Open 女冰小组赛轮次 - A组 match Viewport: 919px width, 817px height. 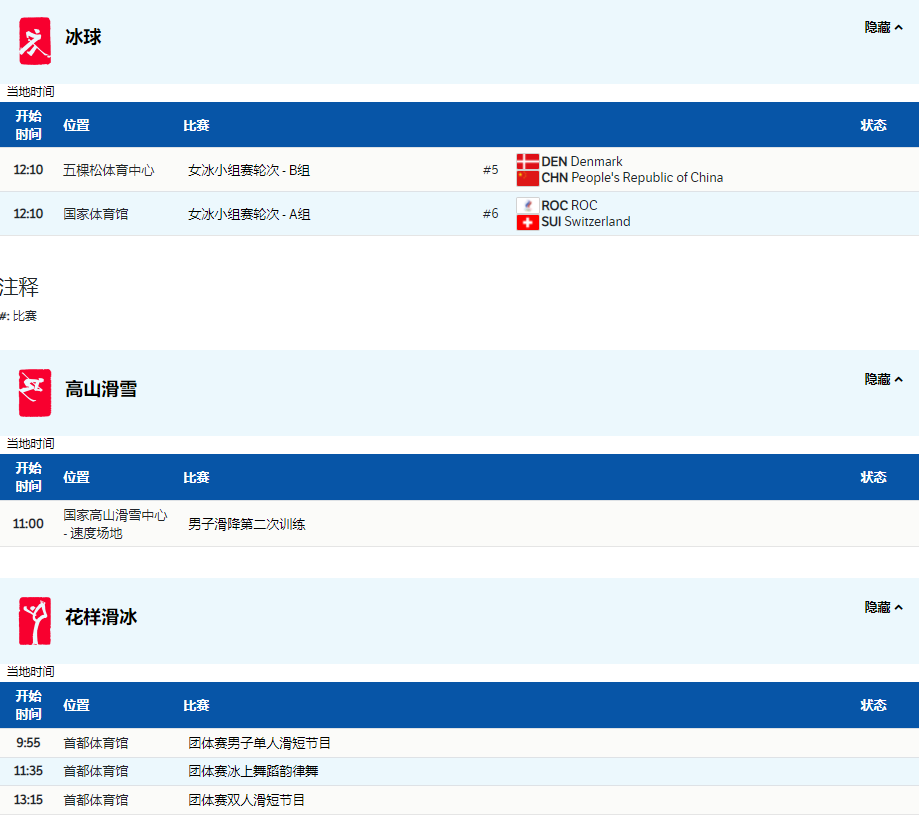pyautogui.click(x=249, y=215)
